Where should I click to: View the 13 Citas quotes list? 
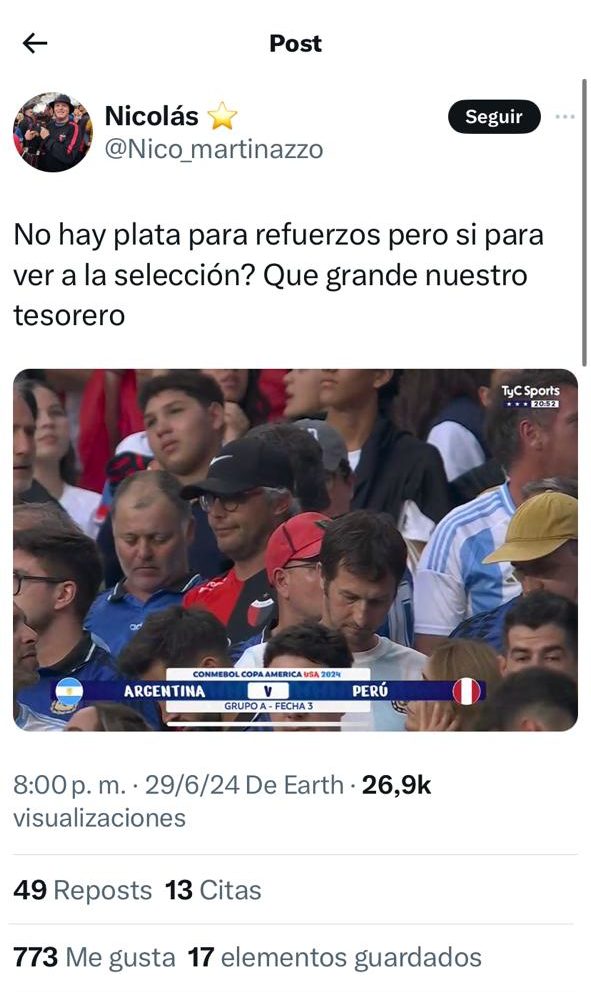(213, 890)
